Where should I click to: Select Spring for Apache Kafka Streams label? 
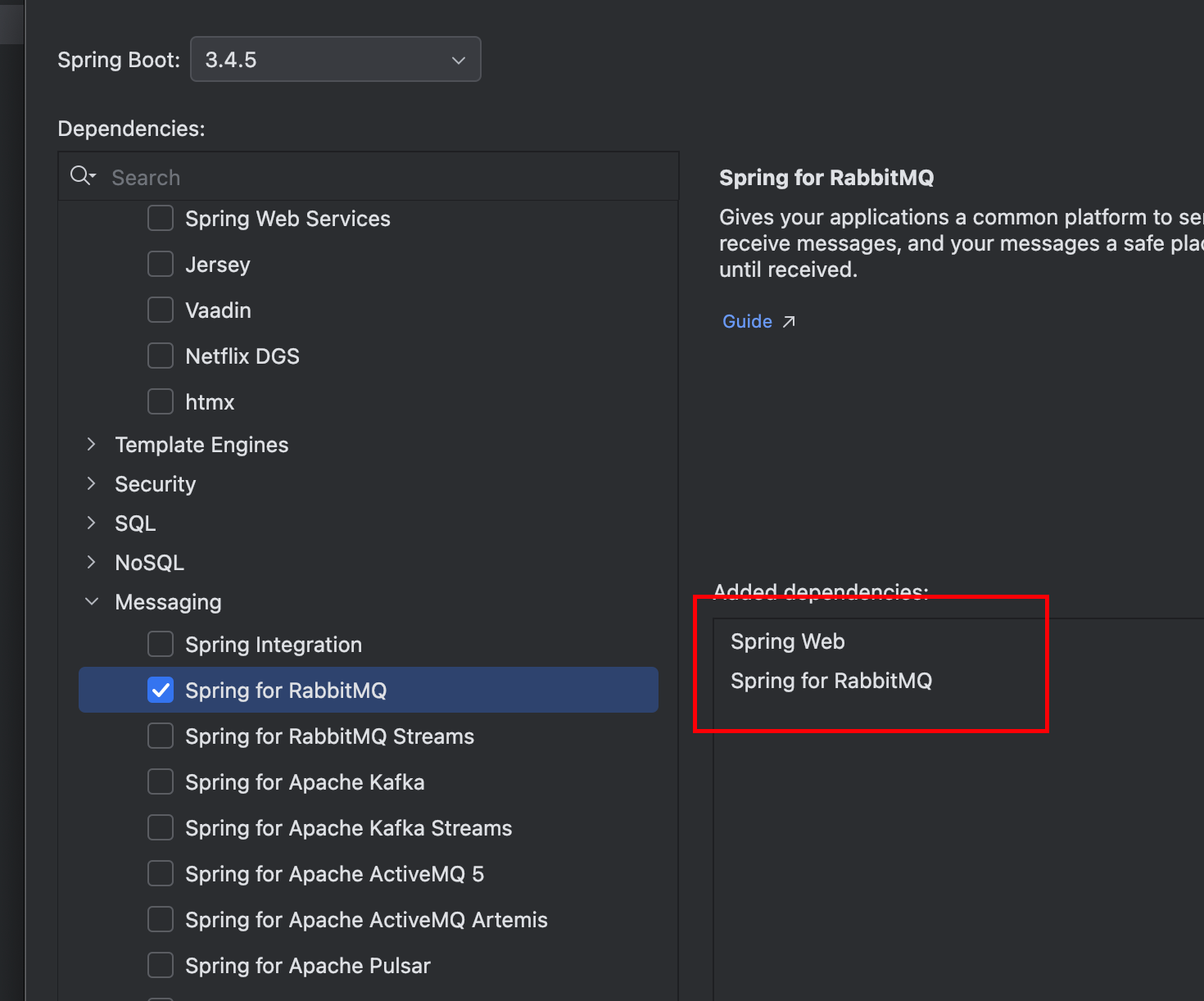click(348, 828)
